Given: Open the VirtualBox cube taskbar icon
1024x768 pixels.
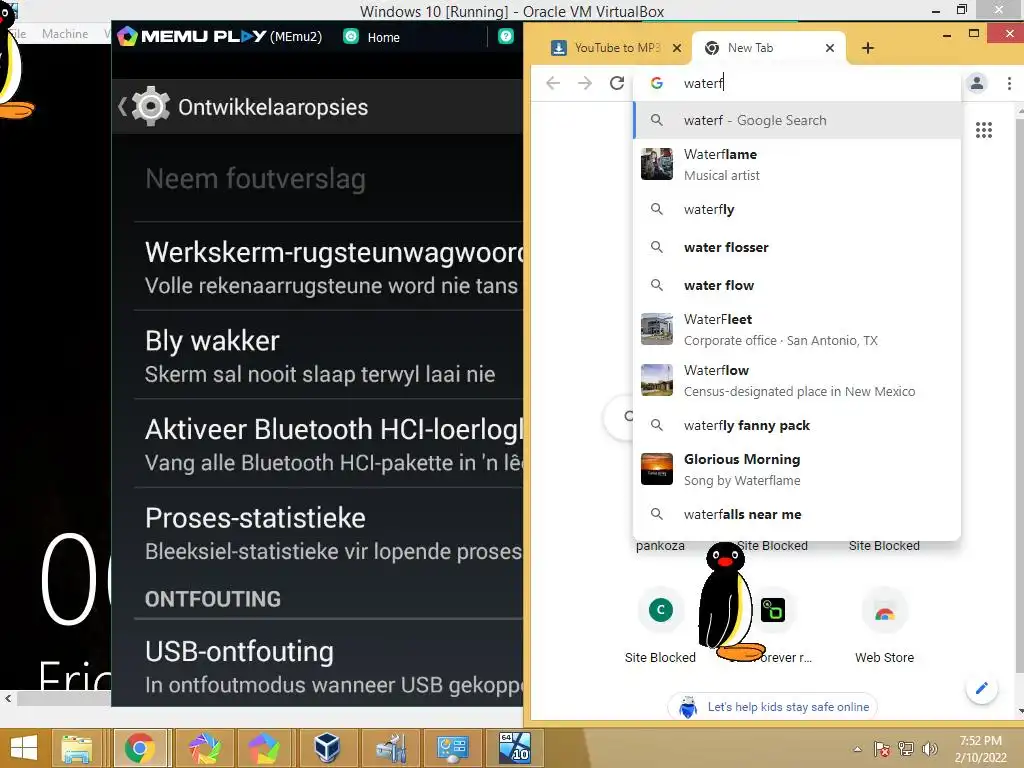Looking at the screenshot, I should (x=326, y=748).
